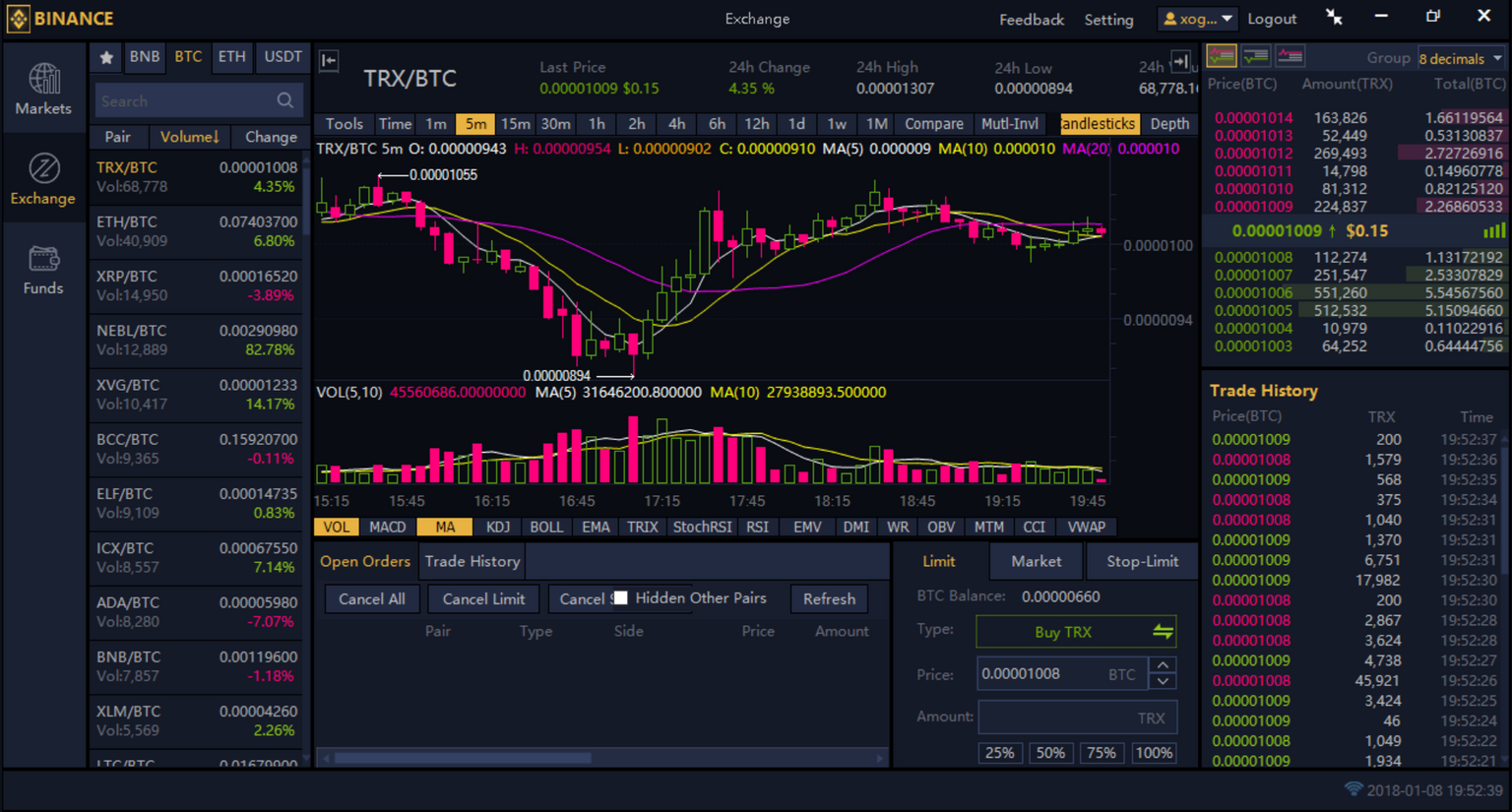Sort the pair list by Volume

click(x=188, y=137)
